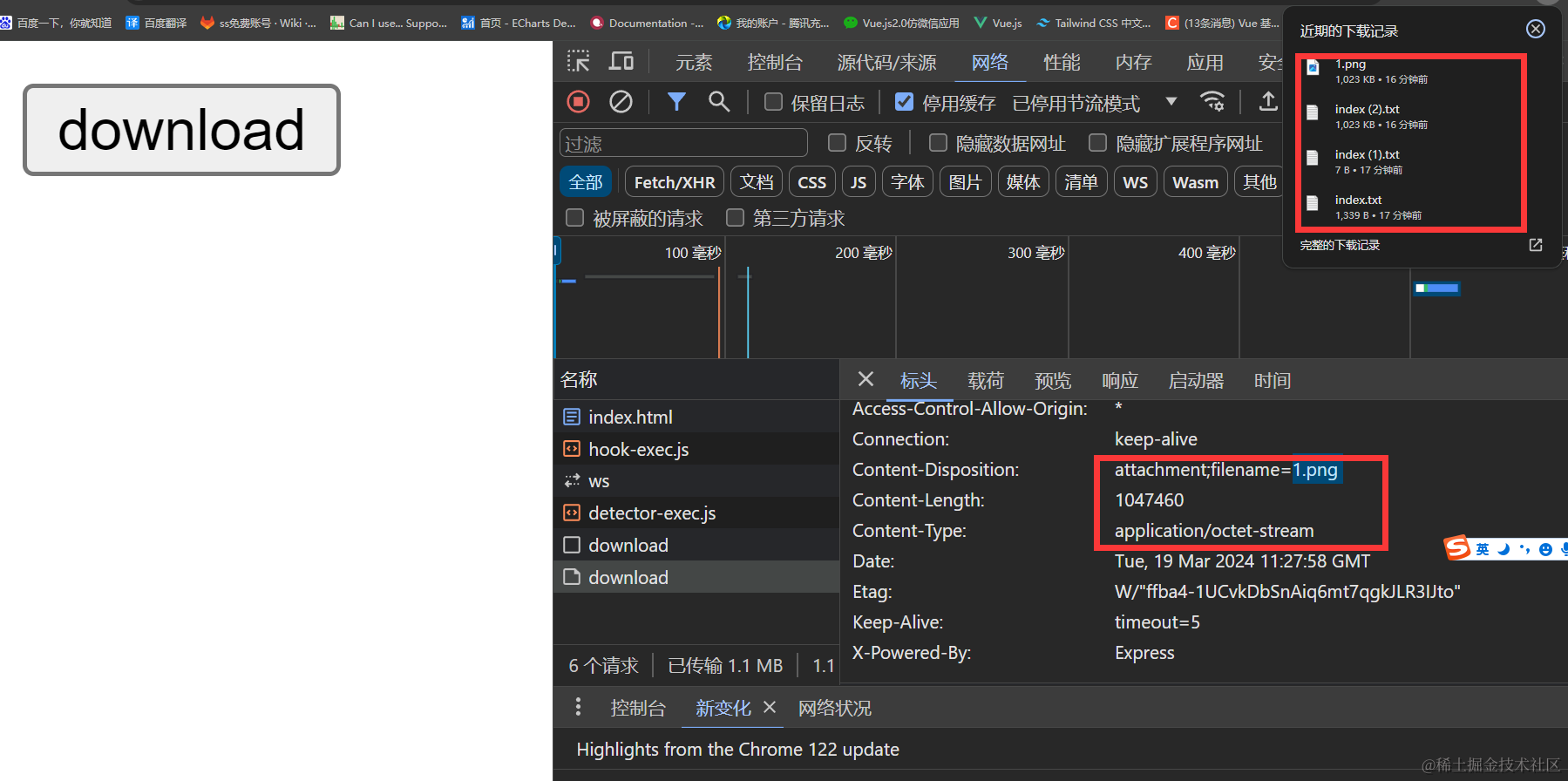
Task: Select 预览 request detail tab
Action: coord(1053,380)
